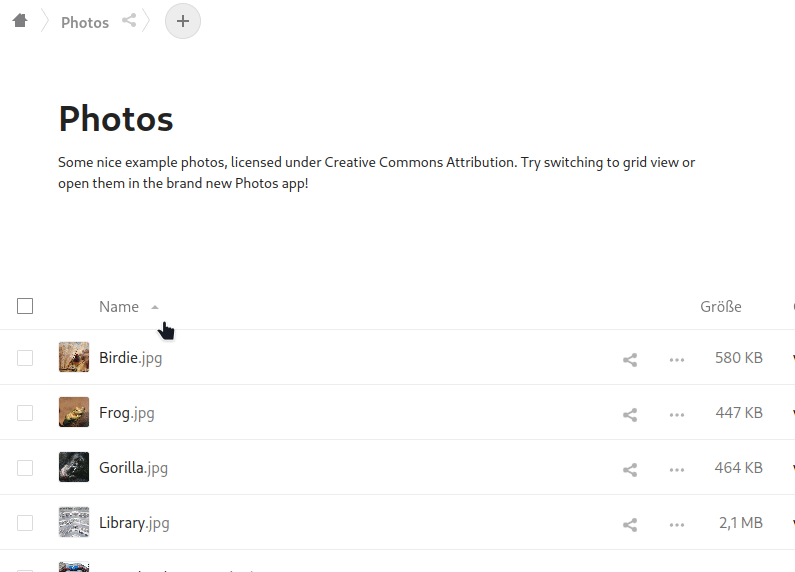Check the Gorilla.jpg row checkbox
This screenshot has width=795, height=572.
tap(25, 468)
